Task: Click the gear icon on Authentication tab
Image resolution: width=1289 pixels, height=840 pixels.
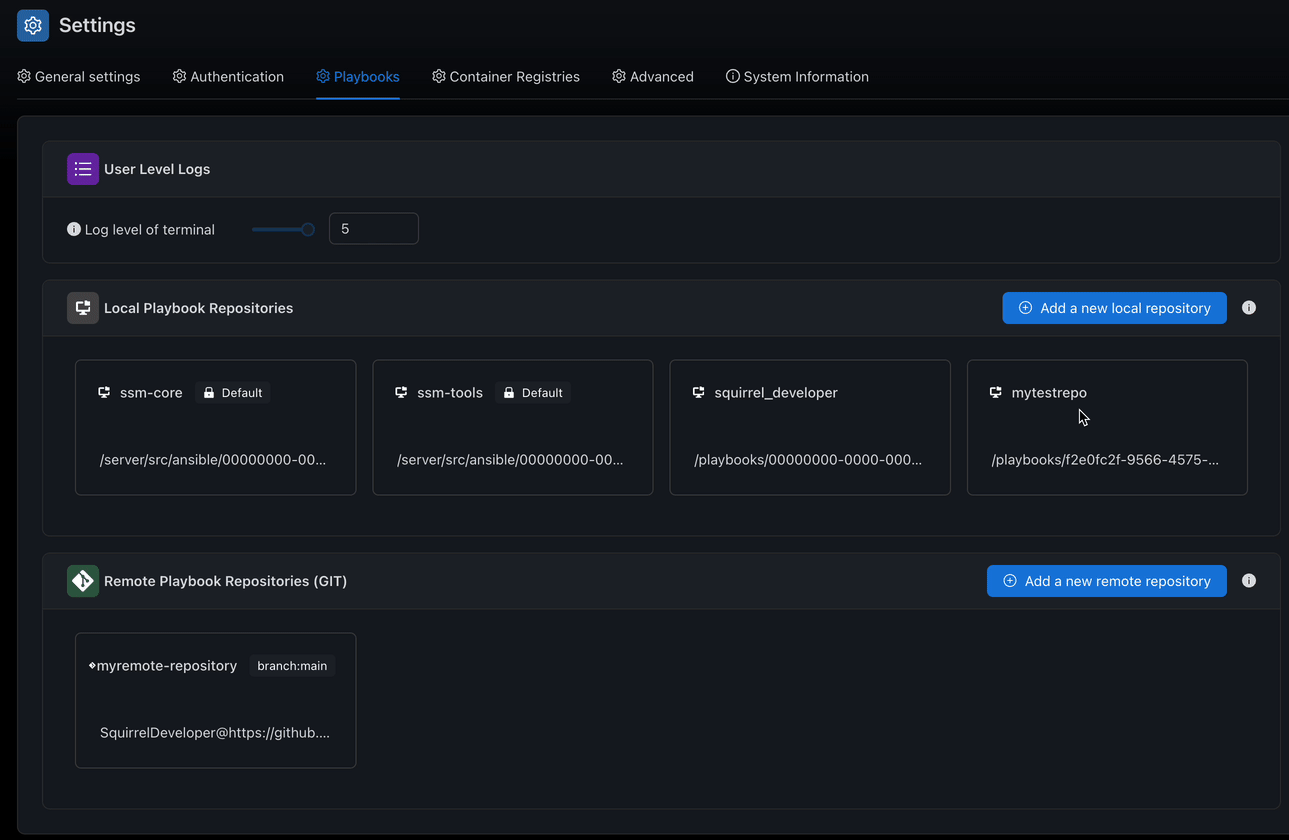Action: [x=179, y=76]
